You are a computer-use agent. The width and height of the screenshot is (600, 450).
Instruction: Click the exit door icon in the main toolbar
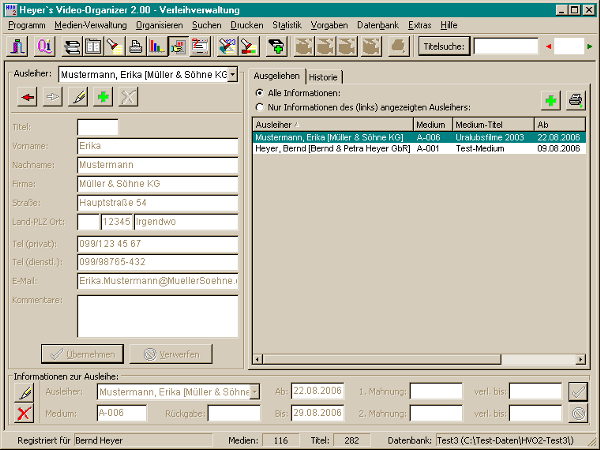18,46
